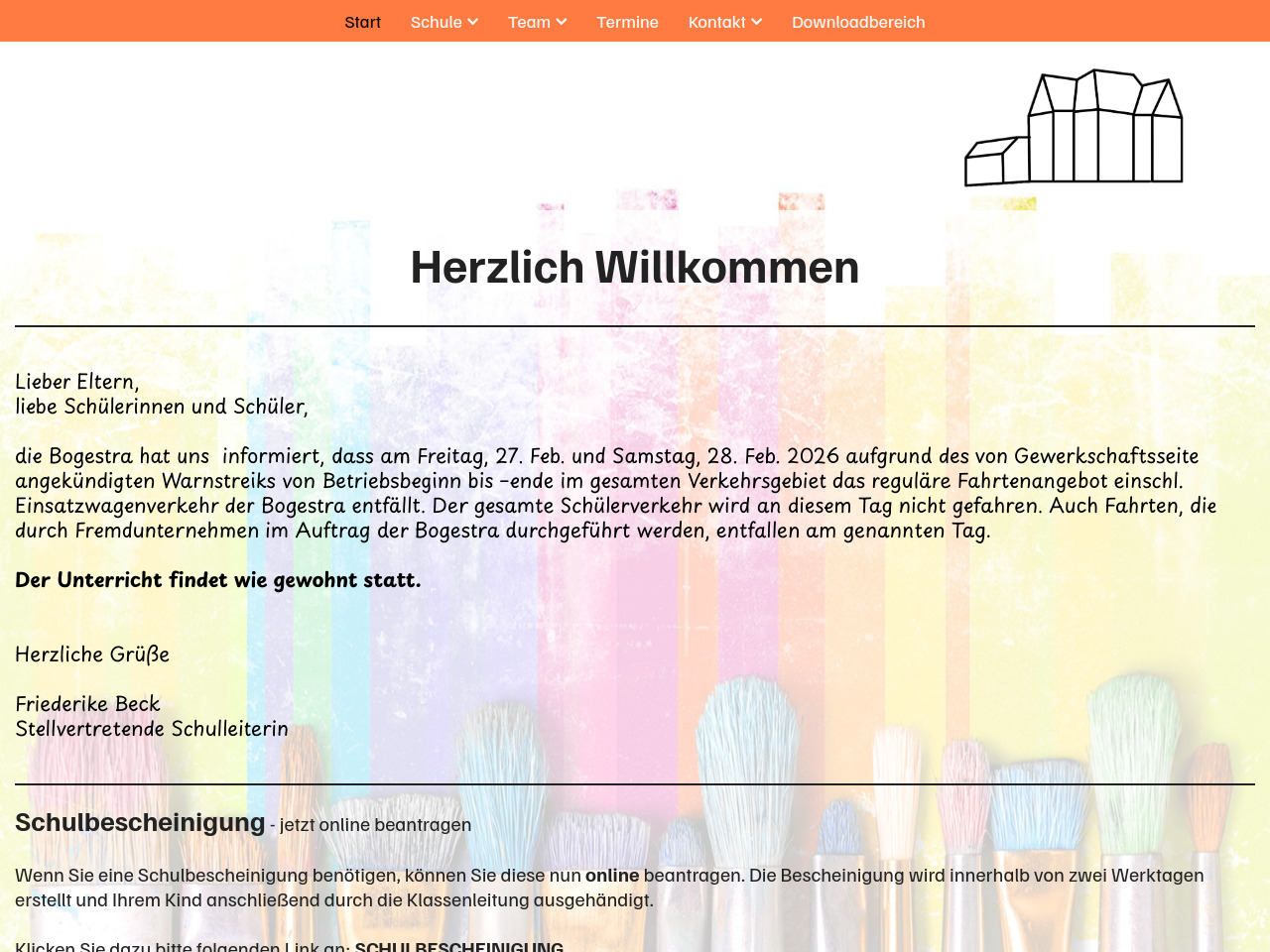Click the school building logo
This screenshot has width=1270, height=952.
pyautogui.click(x=1074, y=128)
